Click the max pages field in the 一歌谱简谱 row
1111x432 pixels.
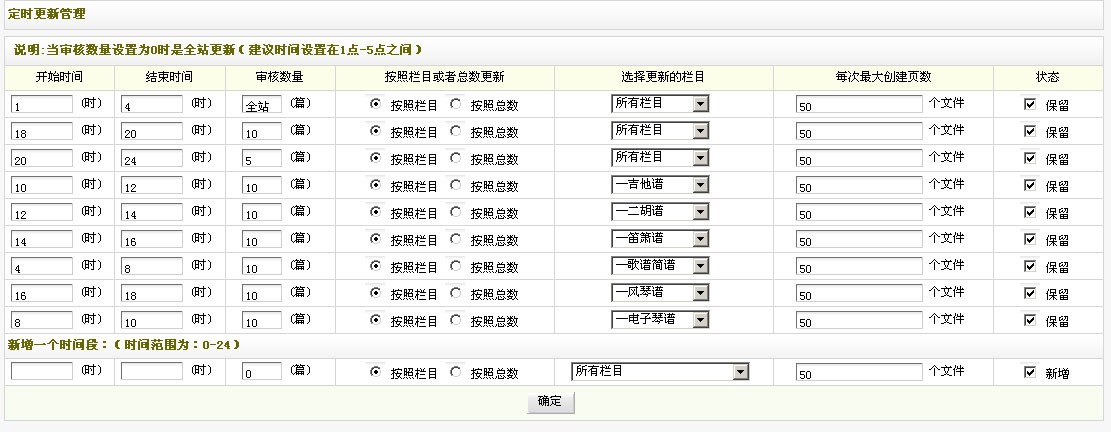point(859,266)
